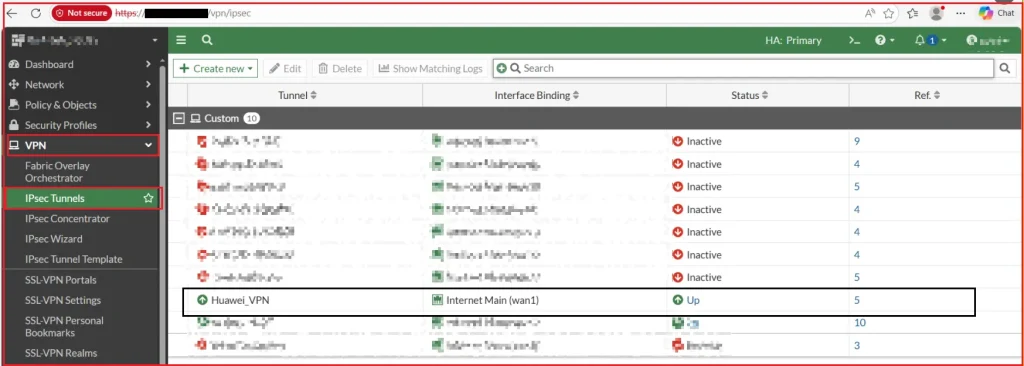Open IPsec Wizard

(x=54, y=239)
